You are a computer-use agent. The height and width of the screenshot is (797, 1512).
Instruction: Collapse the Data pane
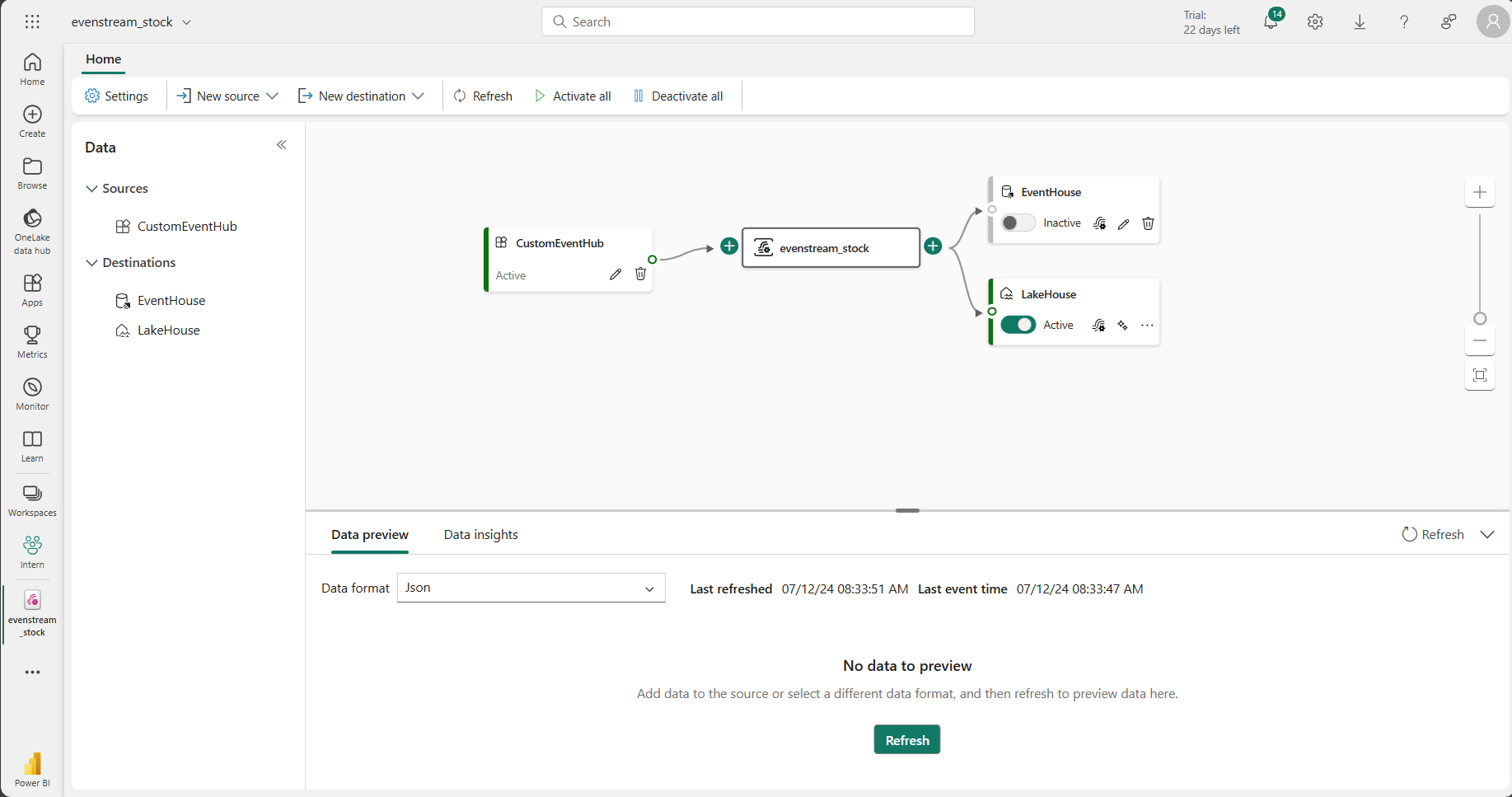(x=282, y=145)
